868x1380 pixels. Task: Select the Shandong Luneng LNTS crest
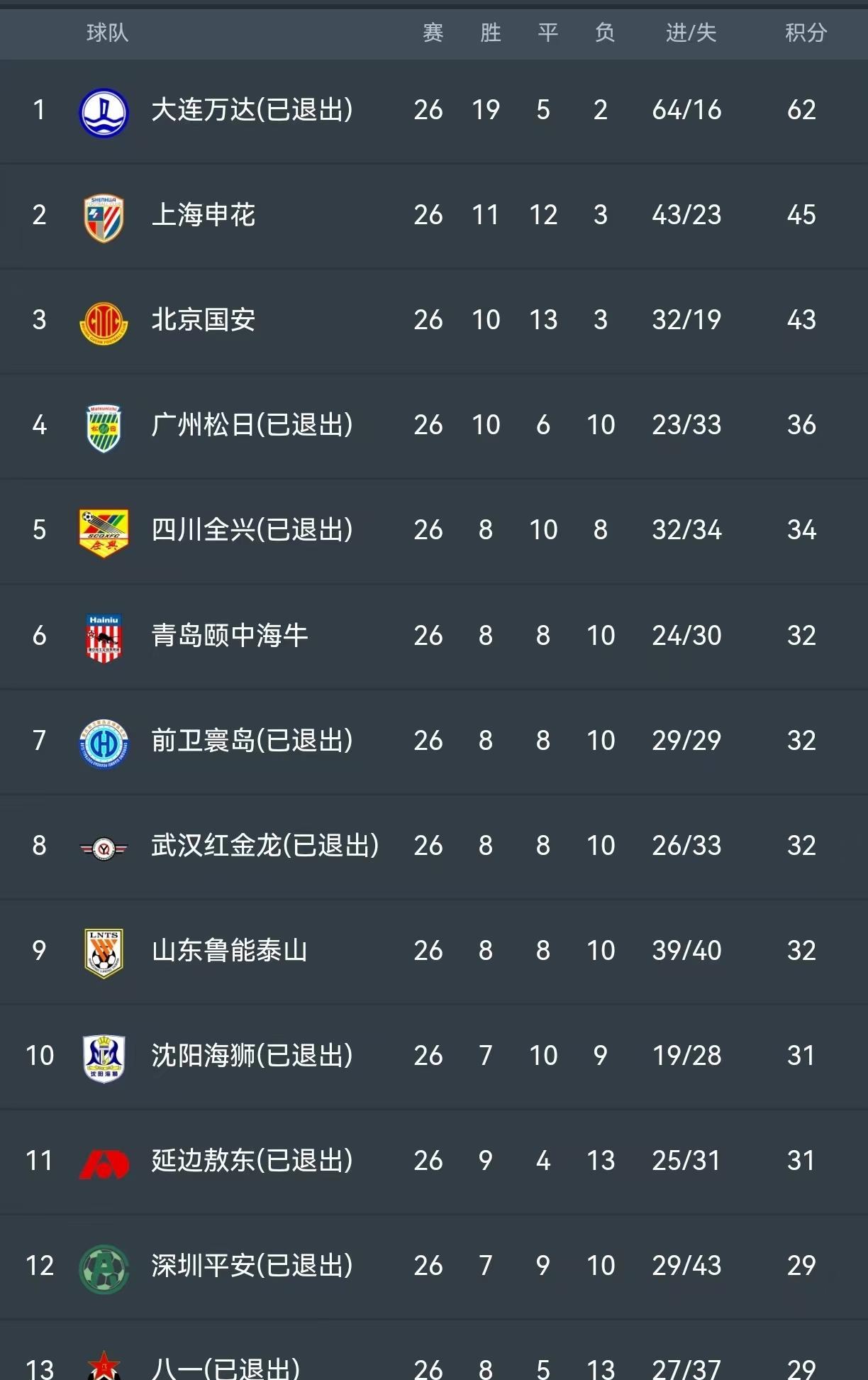[104, 953]
